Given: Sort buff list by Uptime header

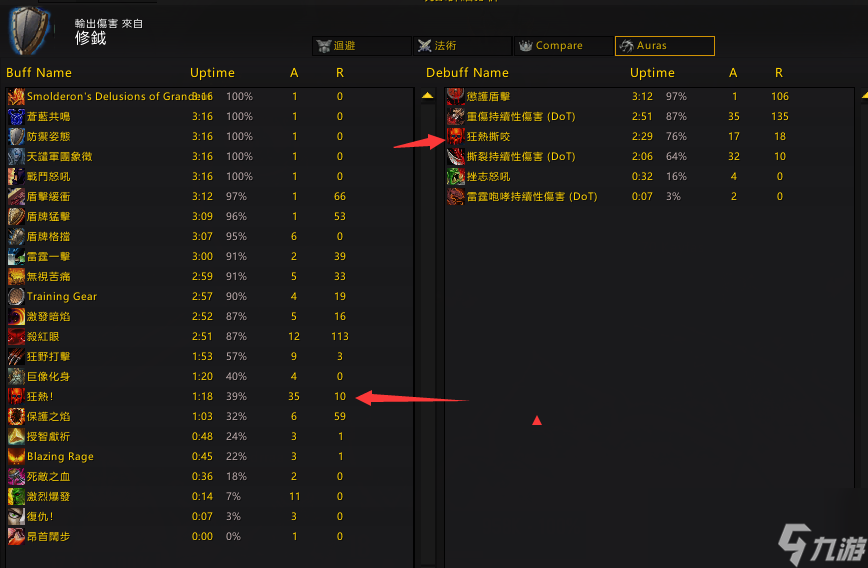Looking at the screenshot, I should (212, 73).
